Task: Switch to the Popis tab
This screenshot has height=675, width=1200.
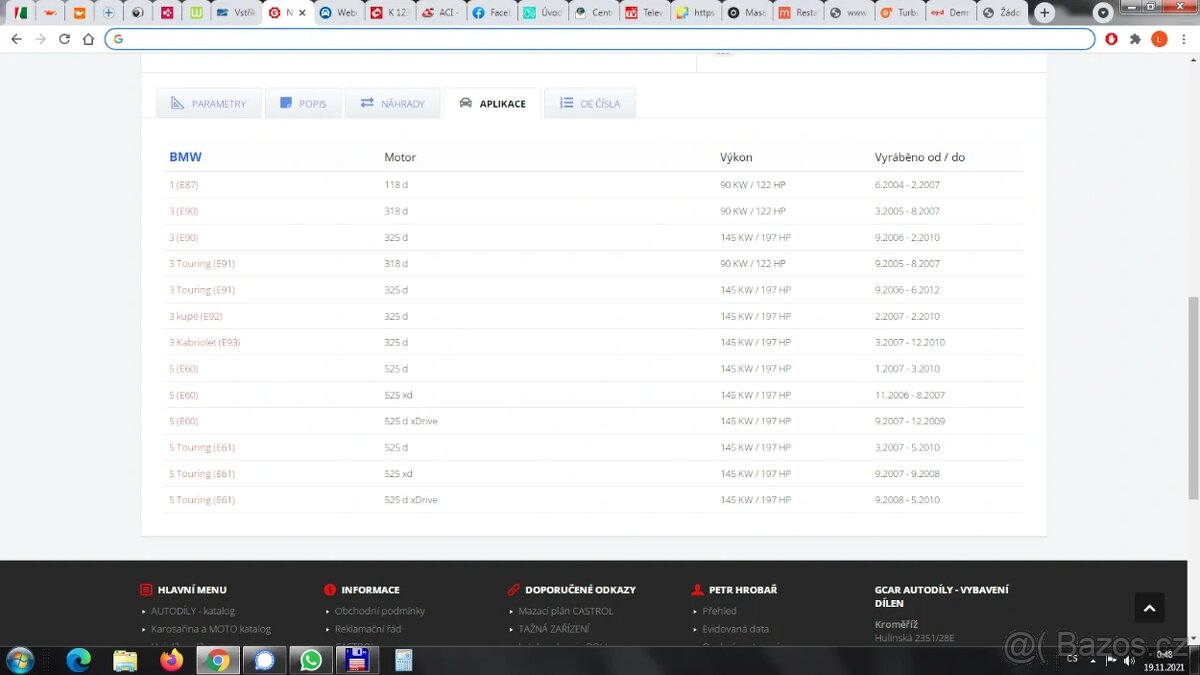Action: 303,103
